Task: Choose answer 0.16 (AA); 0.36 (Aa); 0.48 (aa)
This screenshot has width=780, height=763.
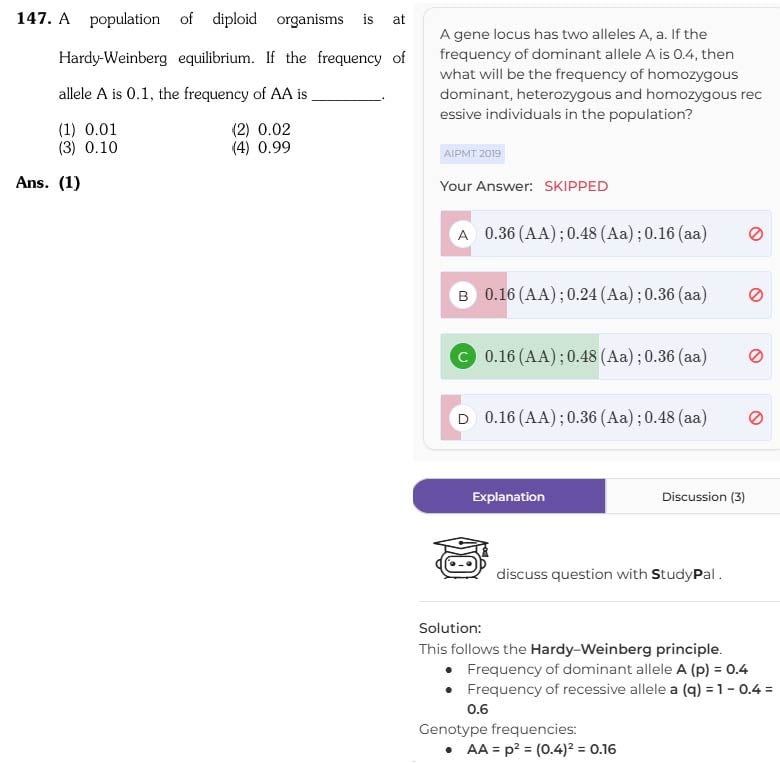Action: tap(606, 418)
